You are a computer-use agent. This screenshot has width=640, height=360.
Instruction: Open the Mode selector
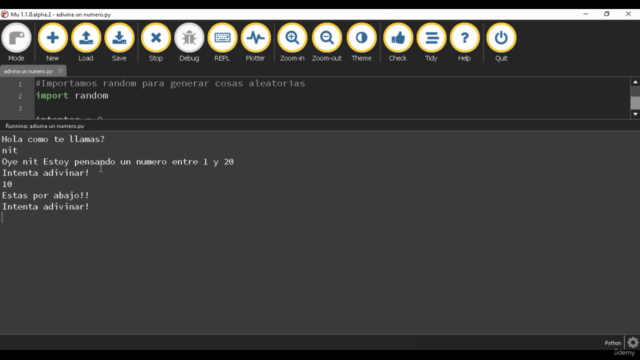click(x=16, y=42)
